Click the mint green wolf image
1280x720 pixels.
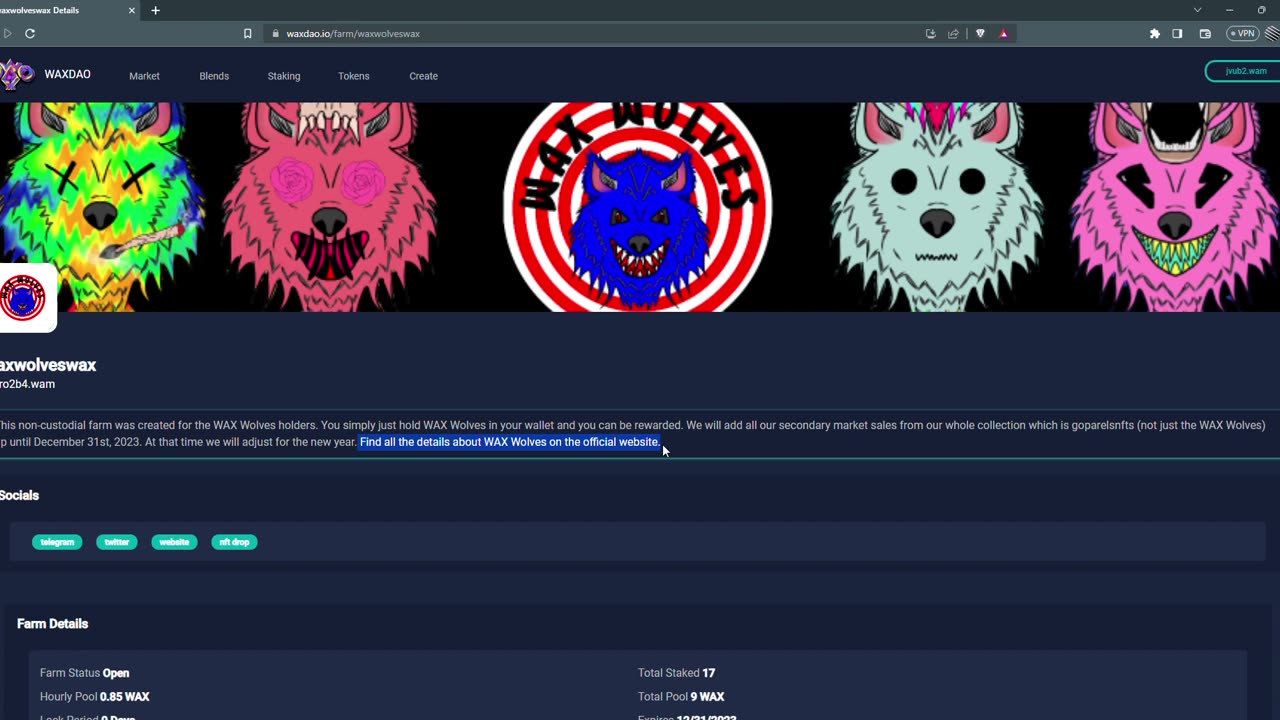(937, 206)
